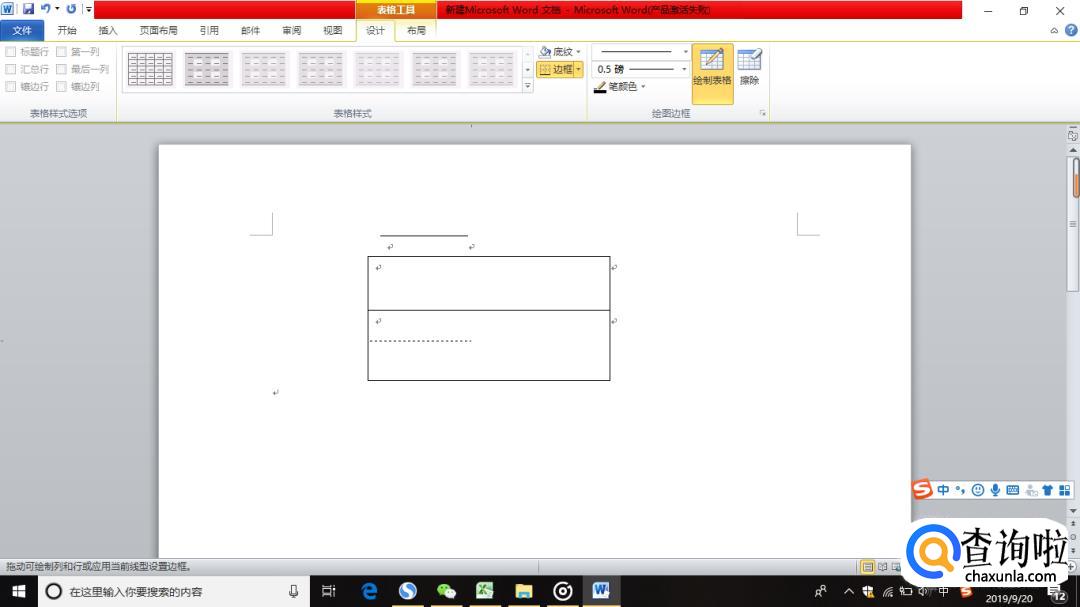1080x607 pixels.
Task: Toggle the 镶边行 banded rows checkbox
Action: click(11, 87)
